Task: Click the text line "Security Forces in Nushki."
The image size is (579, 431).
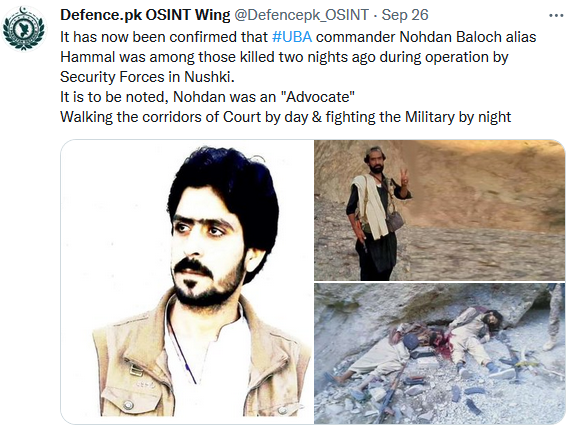Action: pyautogui.click(x=147, y=77)
